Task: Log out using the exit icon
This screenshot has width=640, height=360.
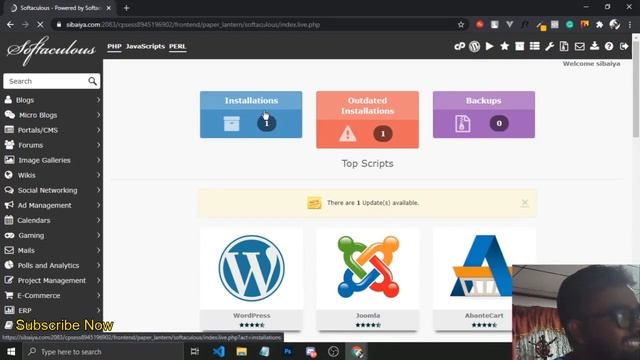Action: coord(624,47)
